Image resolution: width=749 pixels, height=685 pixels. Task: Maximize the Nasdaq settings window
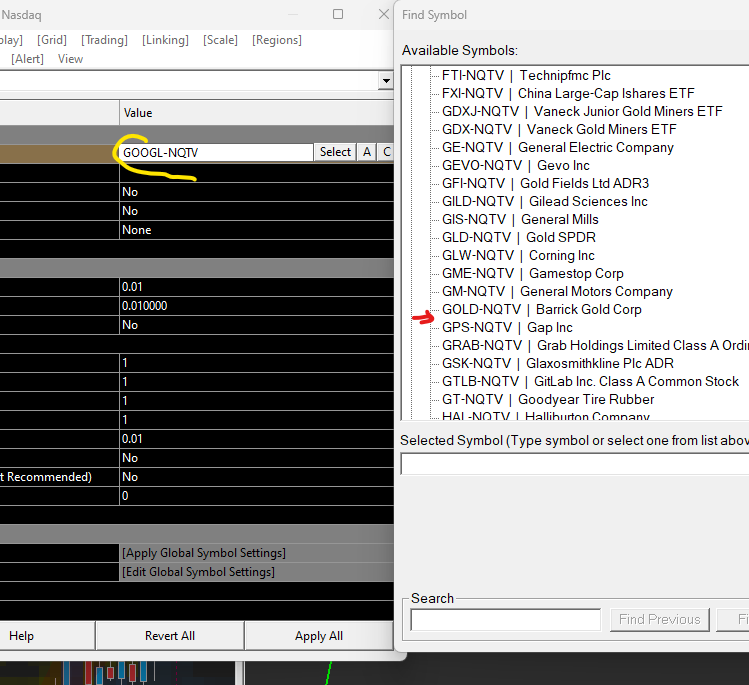point(338,14)
